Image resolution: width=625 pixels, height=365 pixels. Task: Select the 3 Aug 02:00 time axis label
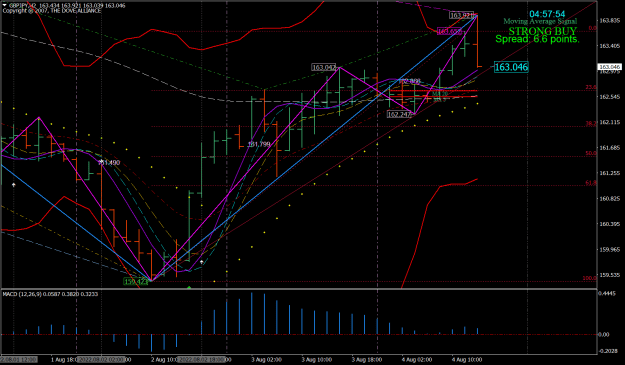click(266, 360)
